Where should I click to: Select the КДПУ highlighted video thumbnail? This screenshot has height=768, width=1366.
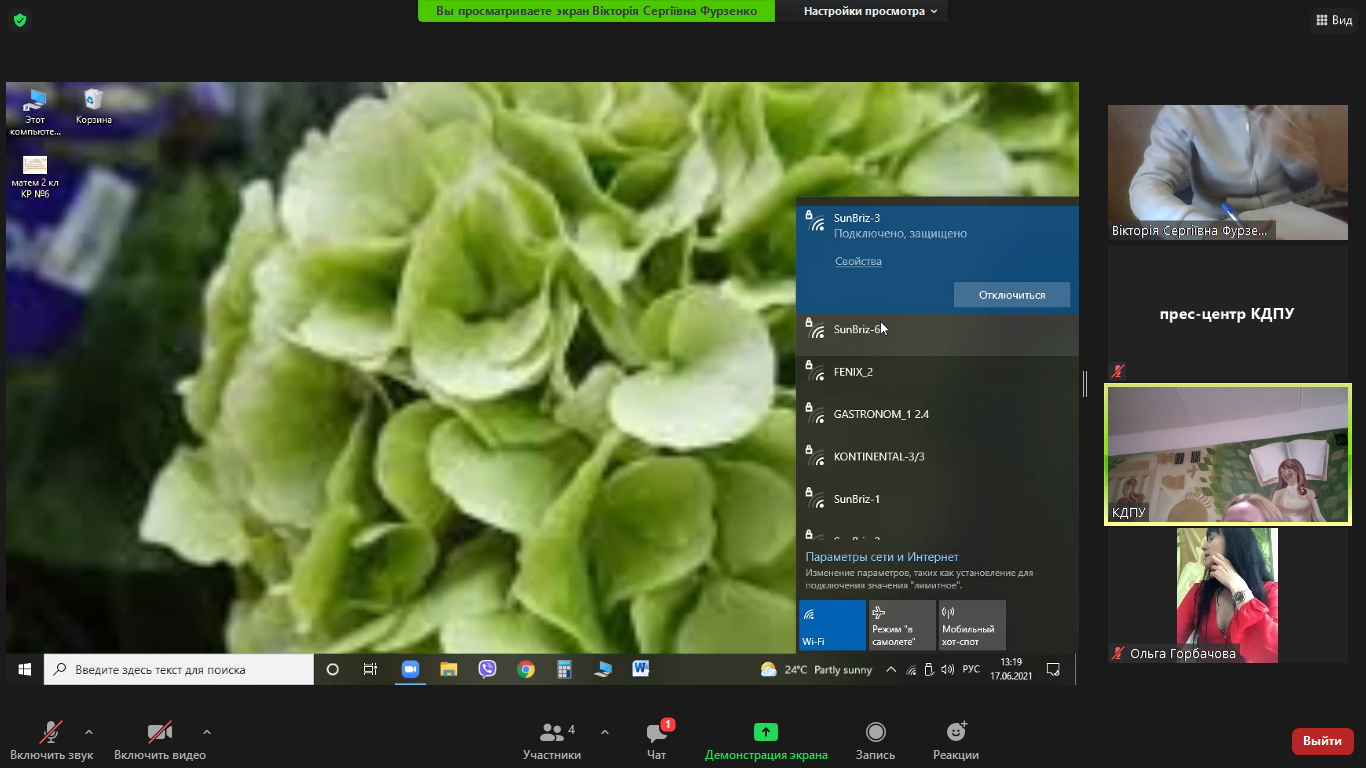[x=1228, y=454]
